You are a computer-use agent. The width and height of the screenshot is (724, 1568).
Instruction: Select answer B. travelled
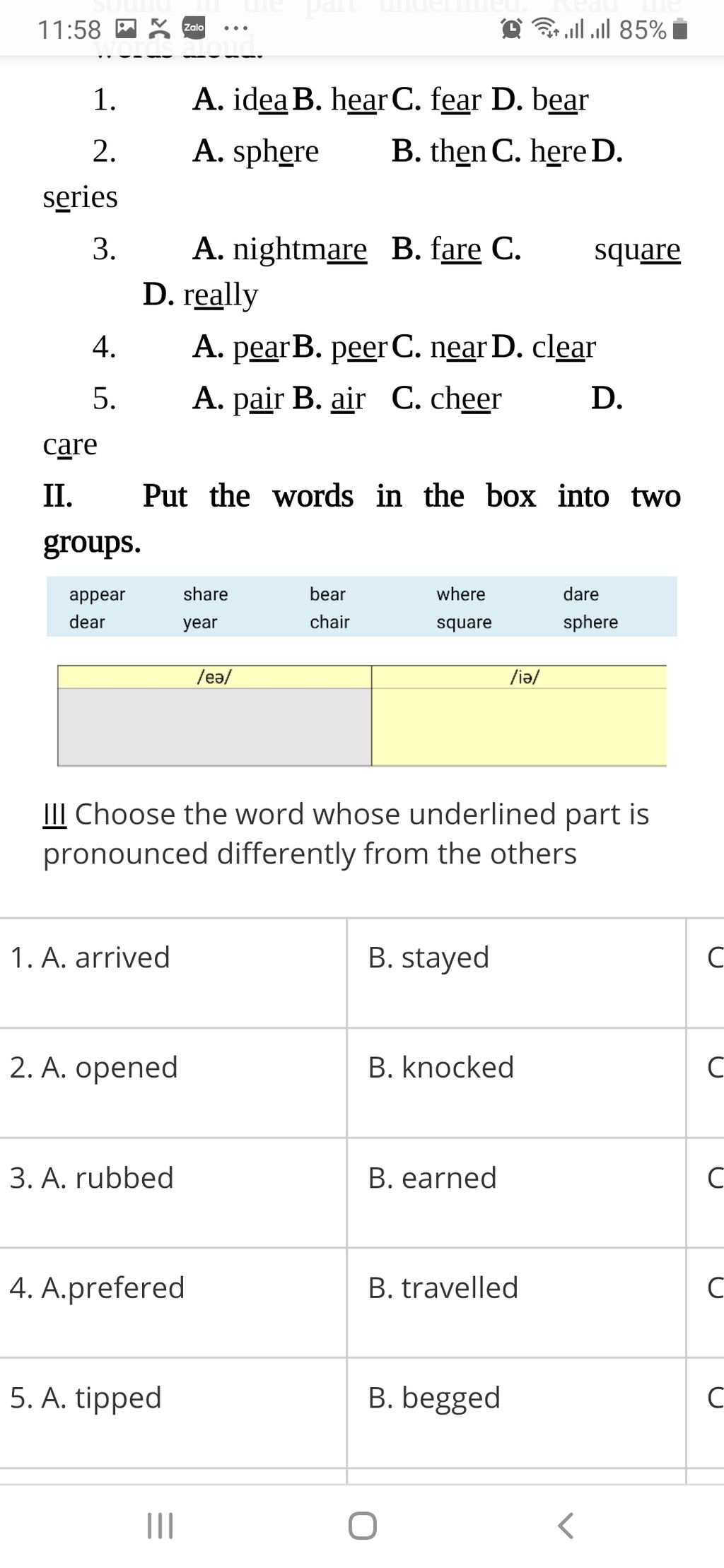click(443, 1287)
